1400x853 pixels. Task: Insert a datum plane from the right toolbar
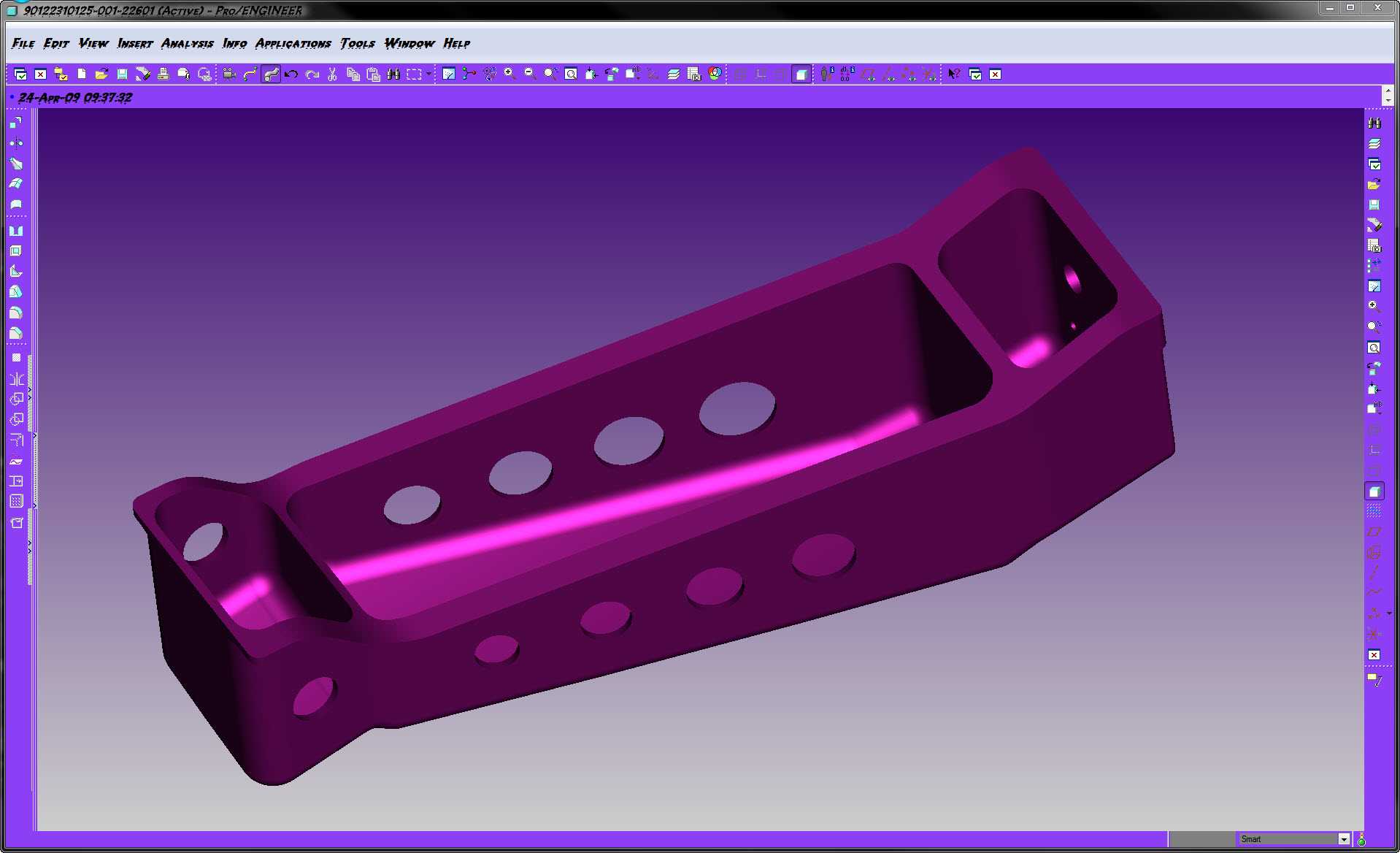[1374, 532]
